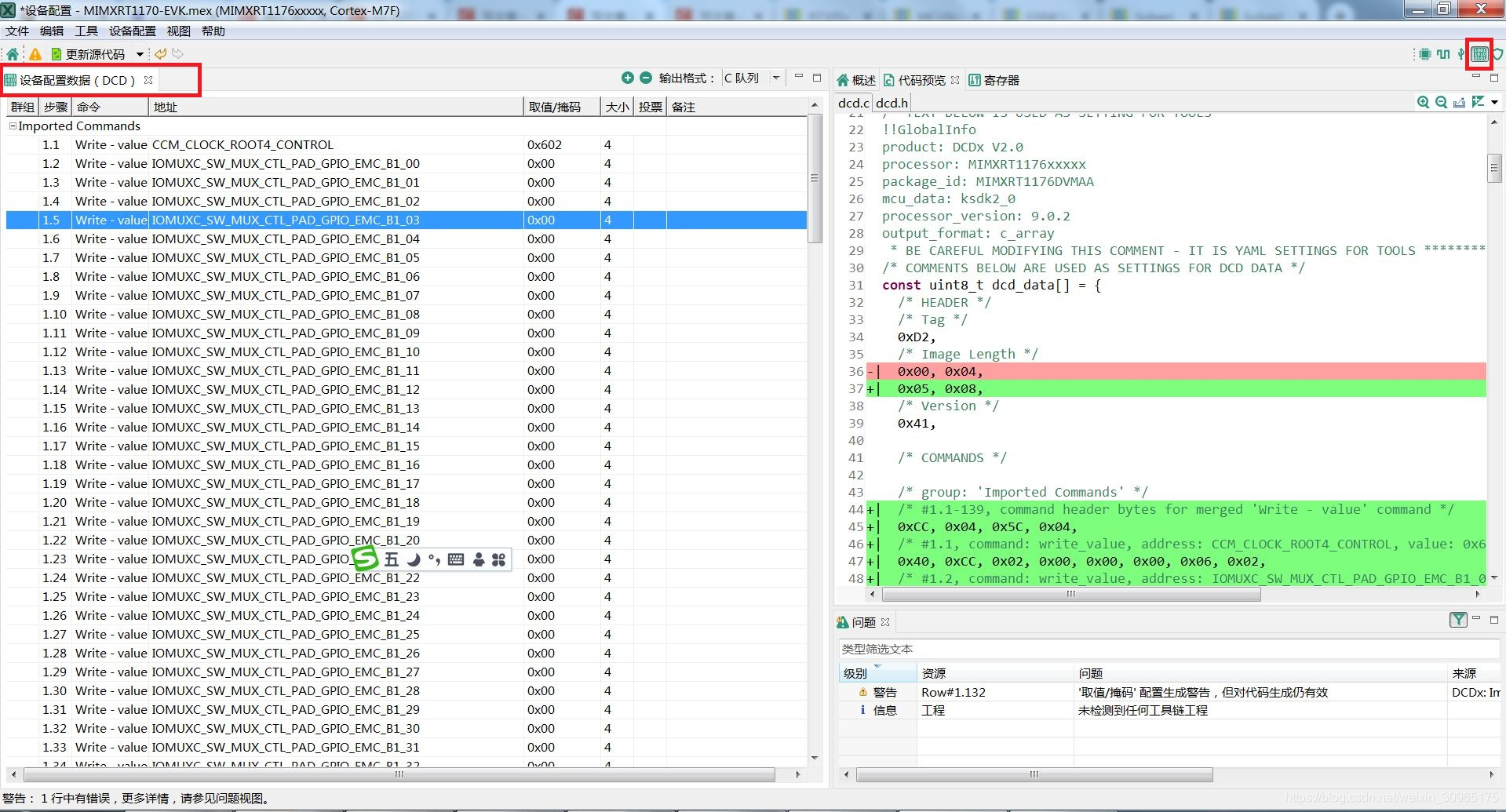Close the 代码预览 tab
Screen dimensions: 1506x812
(955, 80)
